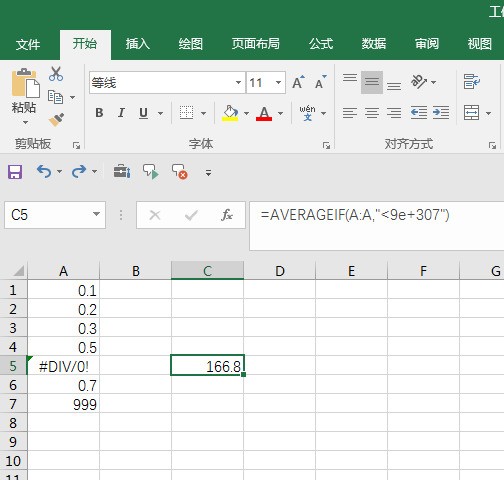Viewport: 504px width, 480px height.
Task: Open font name dropdown 等线
Action: click(x=238, y=82)
